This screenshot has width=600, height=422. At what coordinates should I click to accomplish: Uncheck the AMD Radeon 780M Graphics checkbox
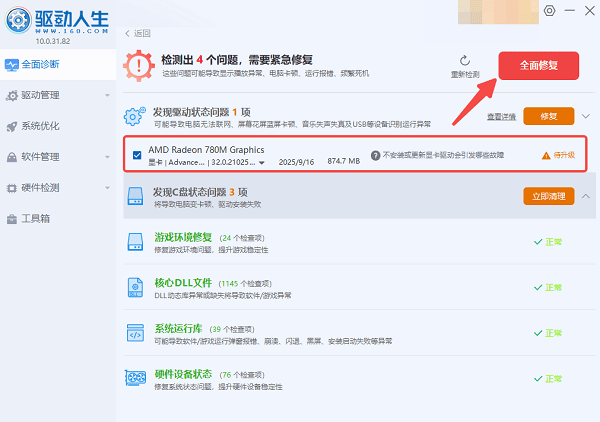pos(137,155)
